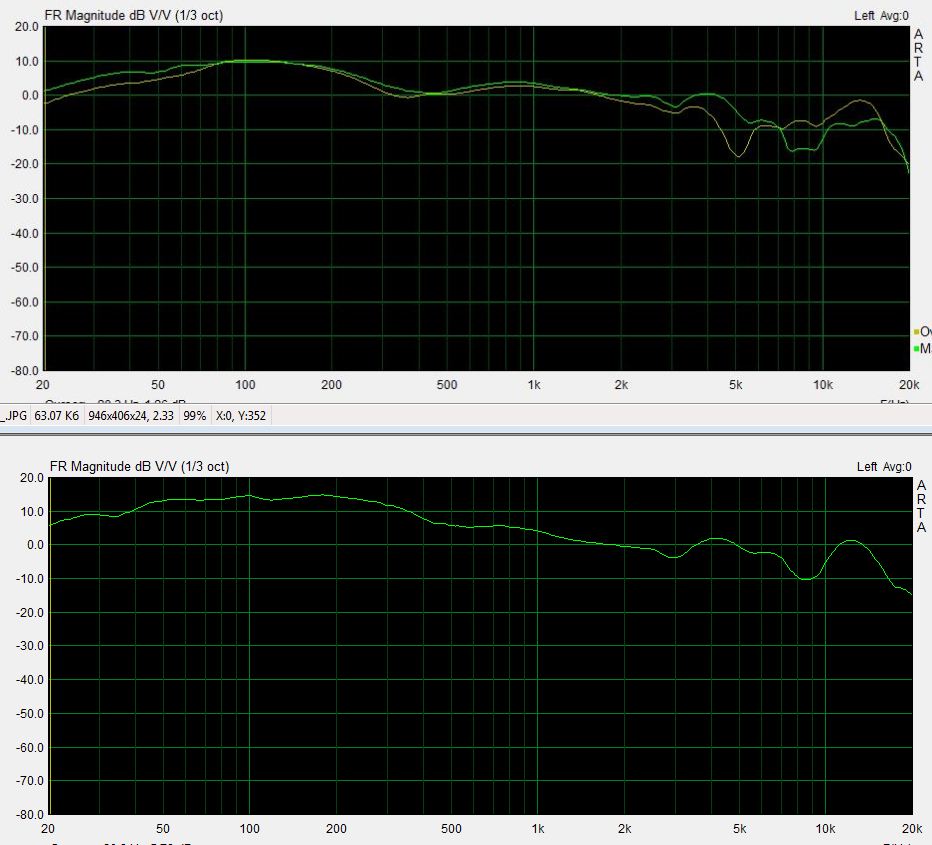Click the '-30.0' dB label on the lower graph
The image size is (932, 845).
click(30, 646)
